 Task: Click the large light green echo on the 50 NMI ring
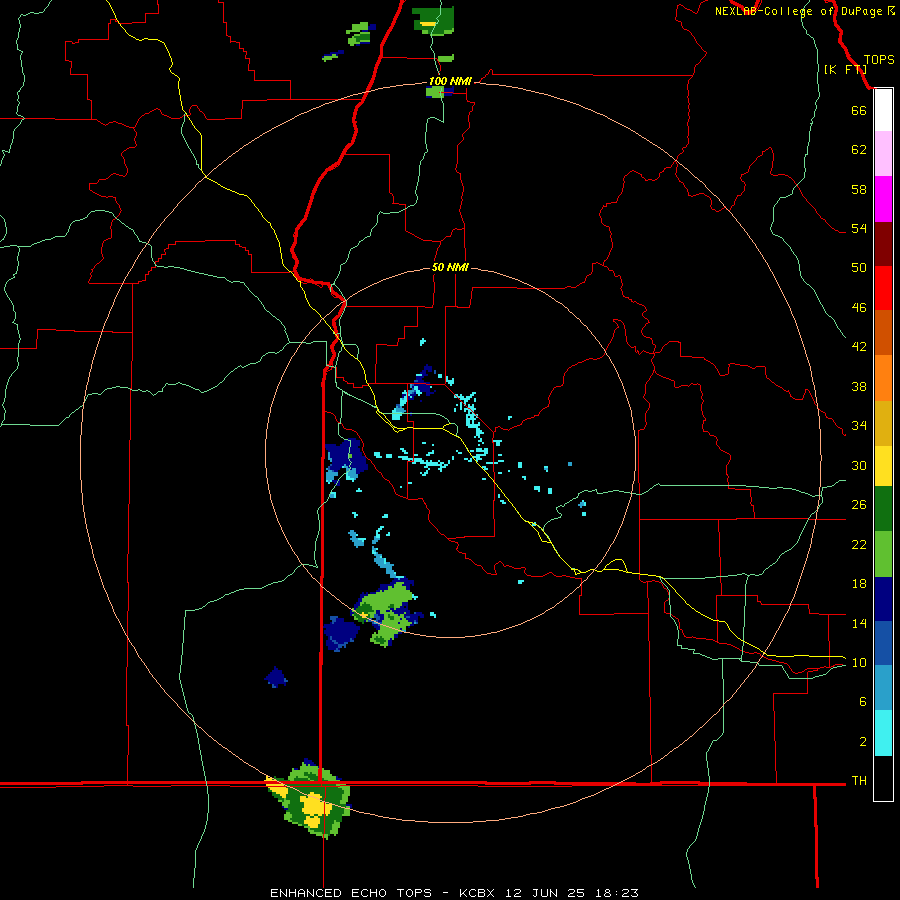386,613
